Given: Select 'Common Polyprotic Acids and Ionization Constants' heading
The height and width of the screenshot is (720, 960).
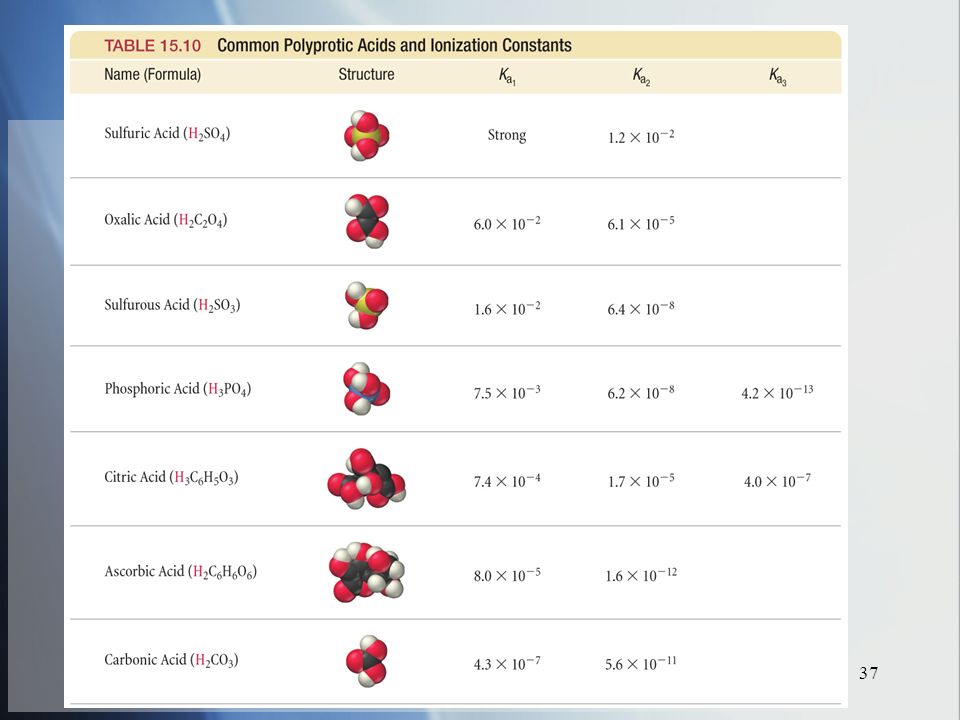Looking at the screenshot, I should point(394,45).
